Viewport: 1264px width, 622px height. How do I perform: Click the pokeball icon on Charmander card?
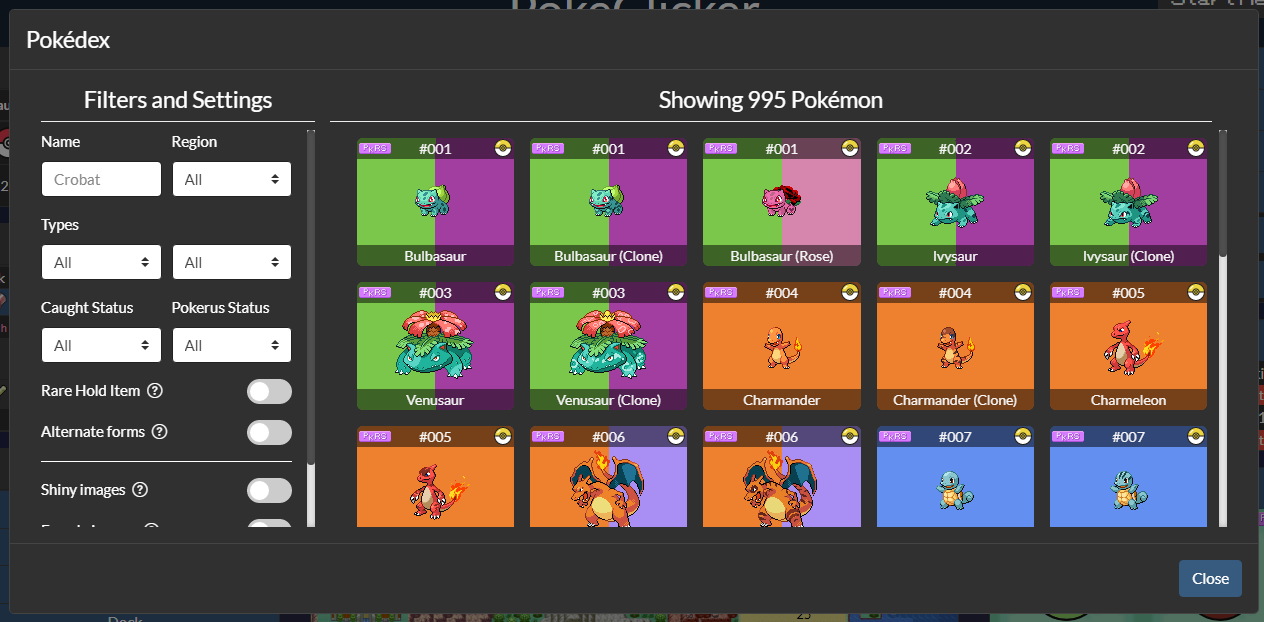[x=850, y=292]
